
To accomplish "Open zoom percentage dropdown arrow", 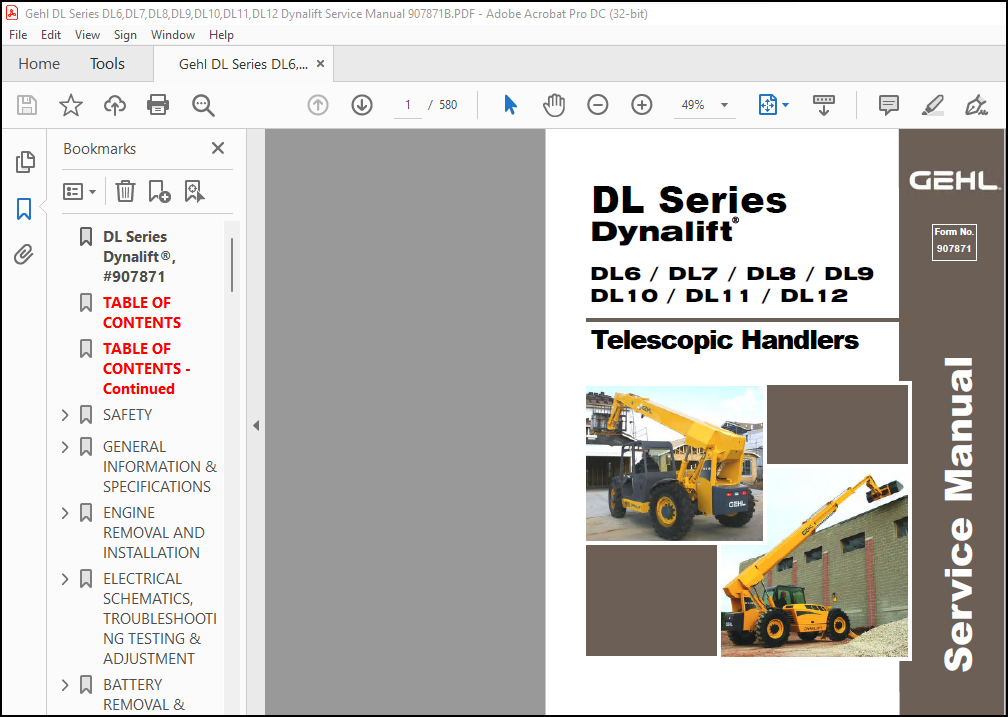I will [724, 105].
